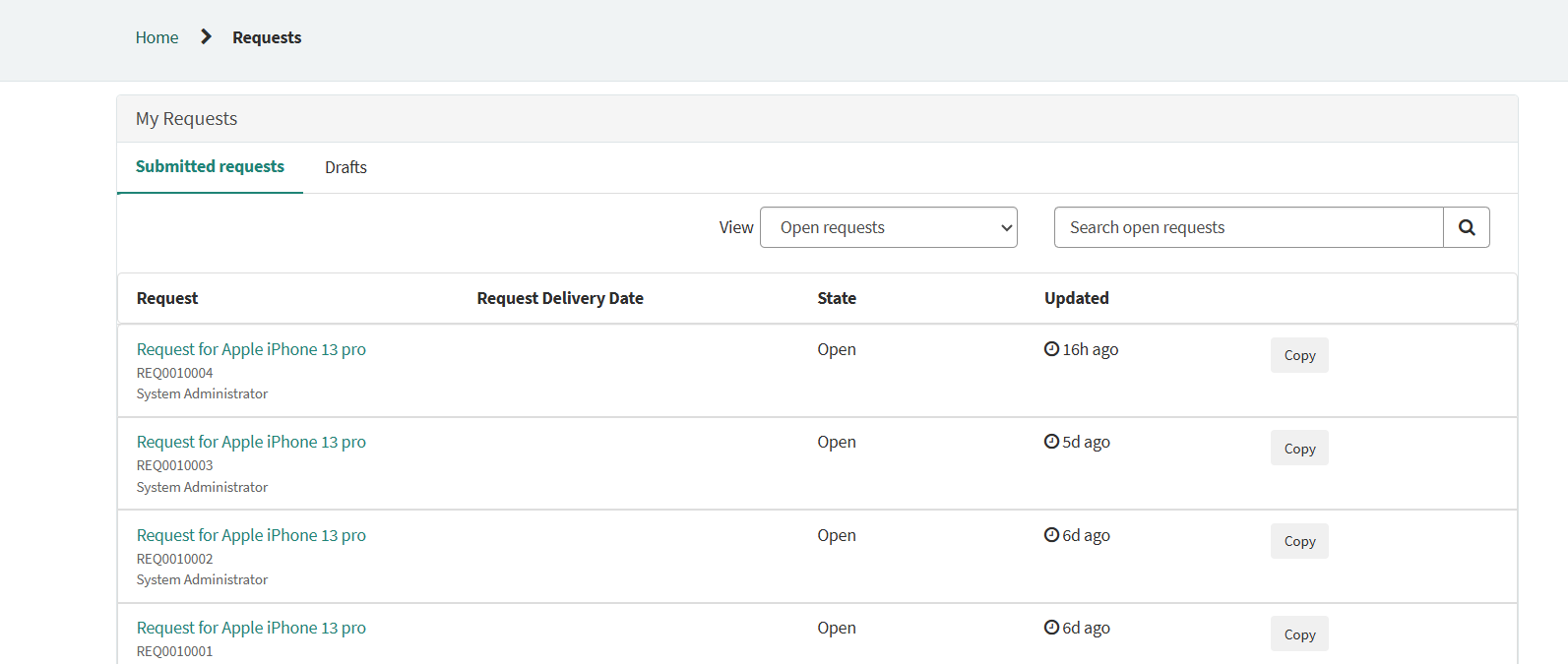The height and width of the screenshot is (664, 1568).
Task: Copy request REQ0010003
Action: click(x=1299, y=448)
